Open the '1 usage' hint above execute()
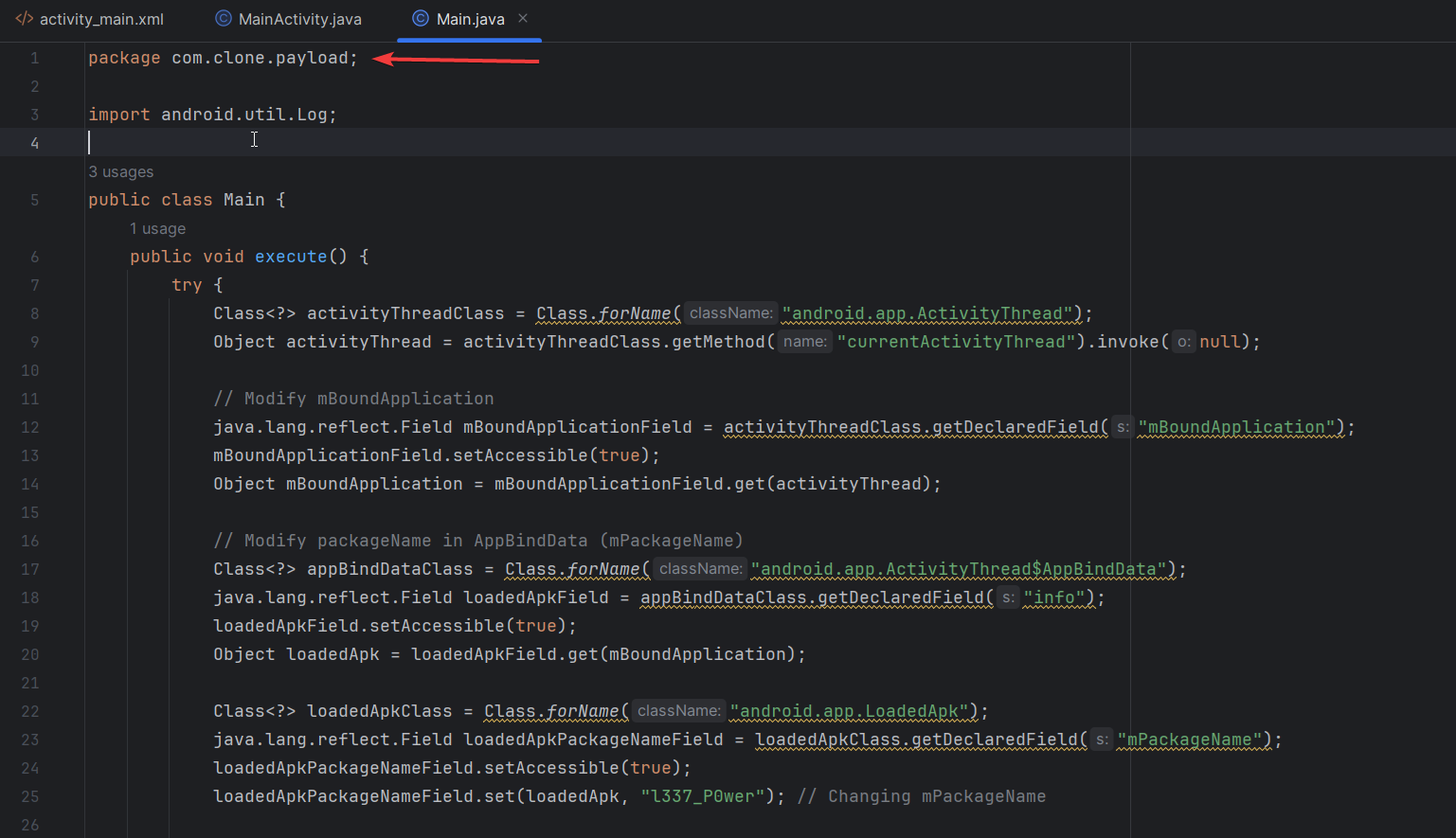1456x838 pixels. click(157, 229)
